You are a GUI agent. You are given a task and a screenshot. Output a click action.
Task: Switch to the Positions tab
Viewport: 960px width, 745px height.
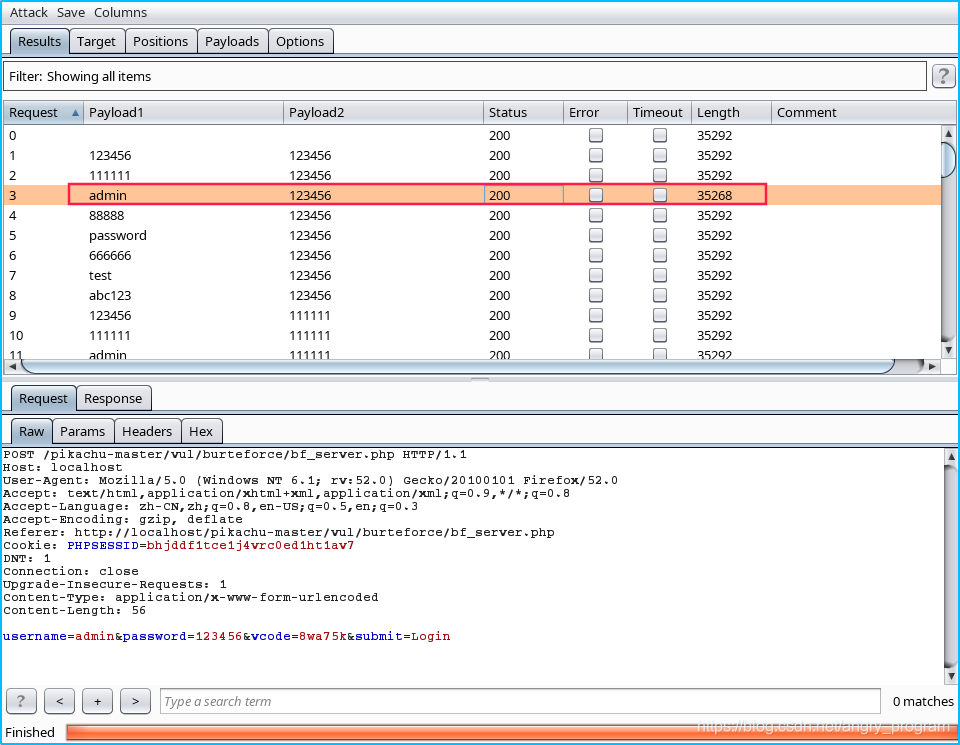[x=160, y=41]
